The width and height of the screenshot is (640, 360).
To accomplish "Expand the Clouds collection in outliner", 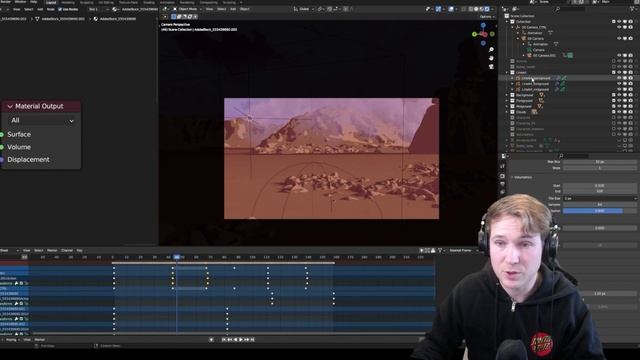I will coord(507,112).
